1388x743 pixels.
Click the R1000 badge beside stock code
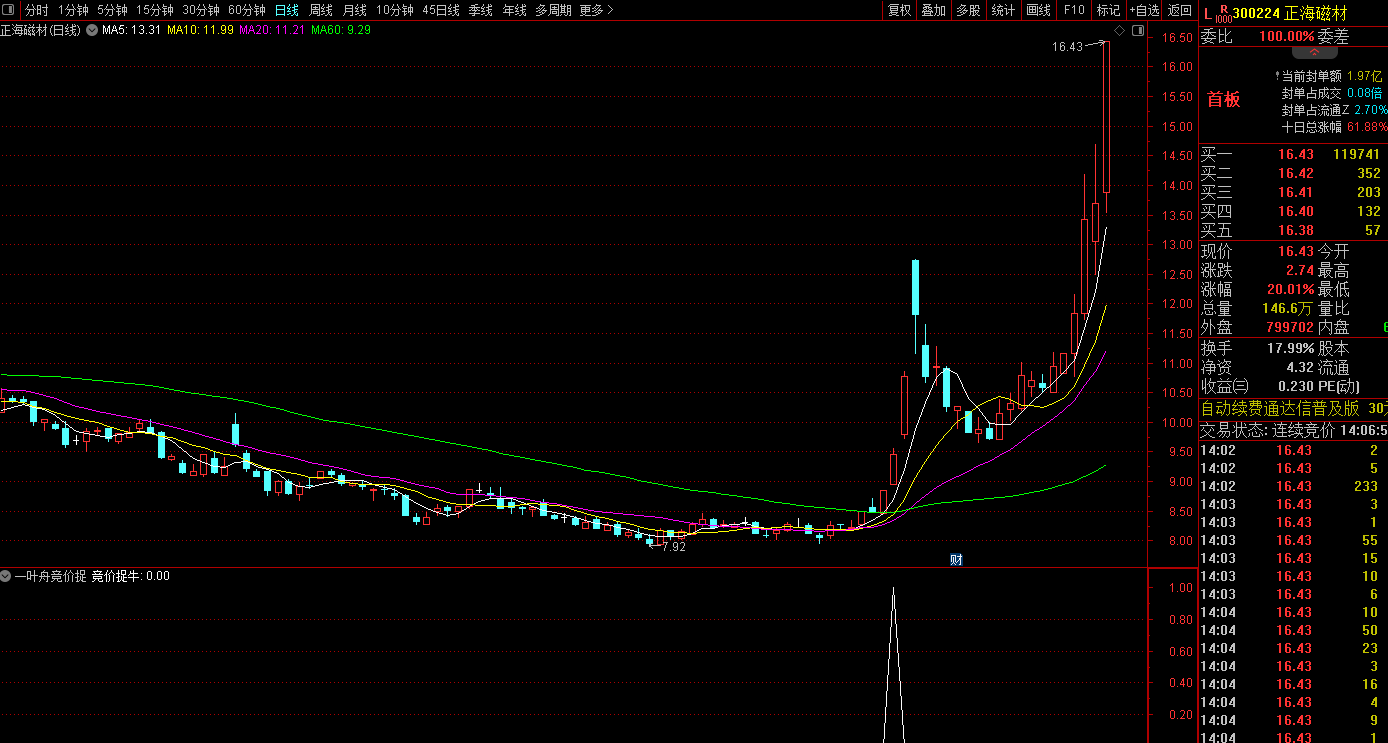tap(1223, 13)
